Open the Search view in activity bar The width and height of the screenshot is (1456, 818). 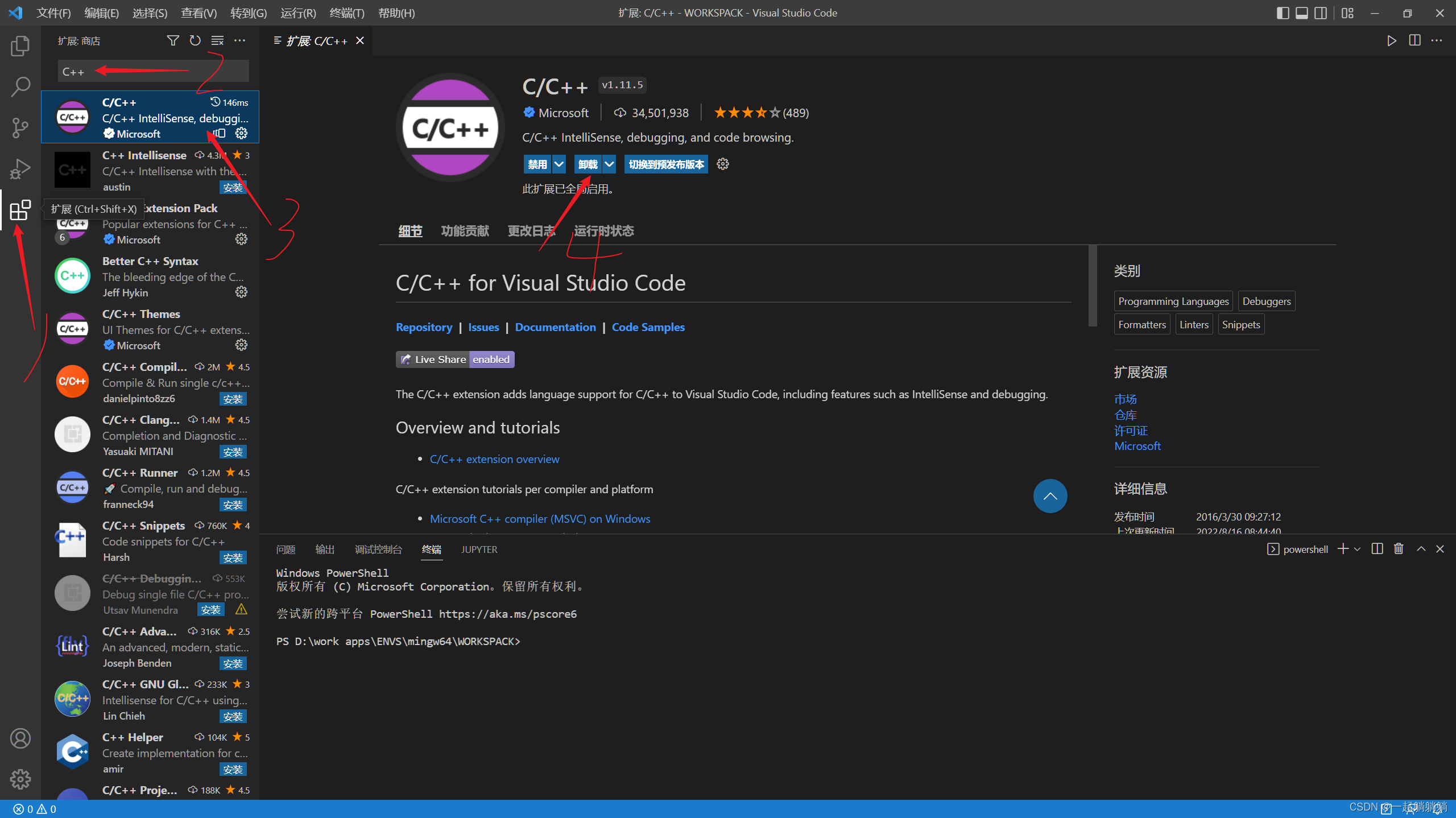pyautogui.click(x=20, y=86)
